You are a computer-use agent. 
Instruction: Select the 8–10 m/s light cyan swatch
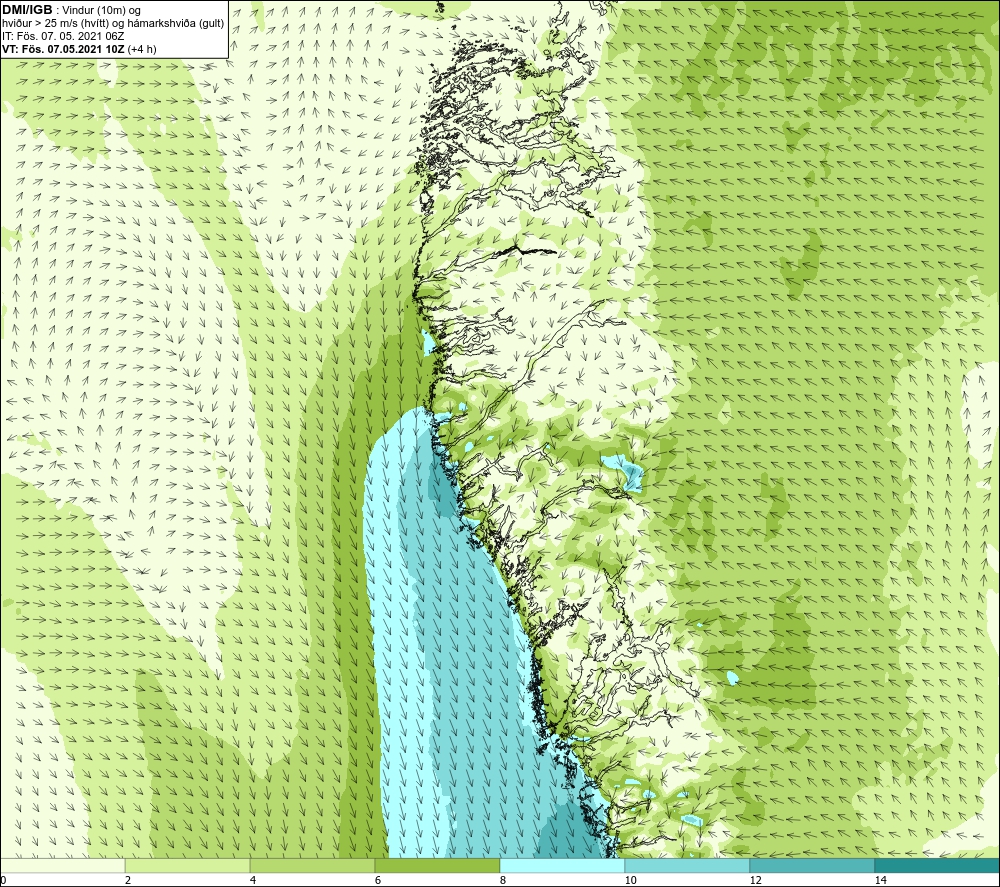pyautogui.click(x=562, y=865)
